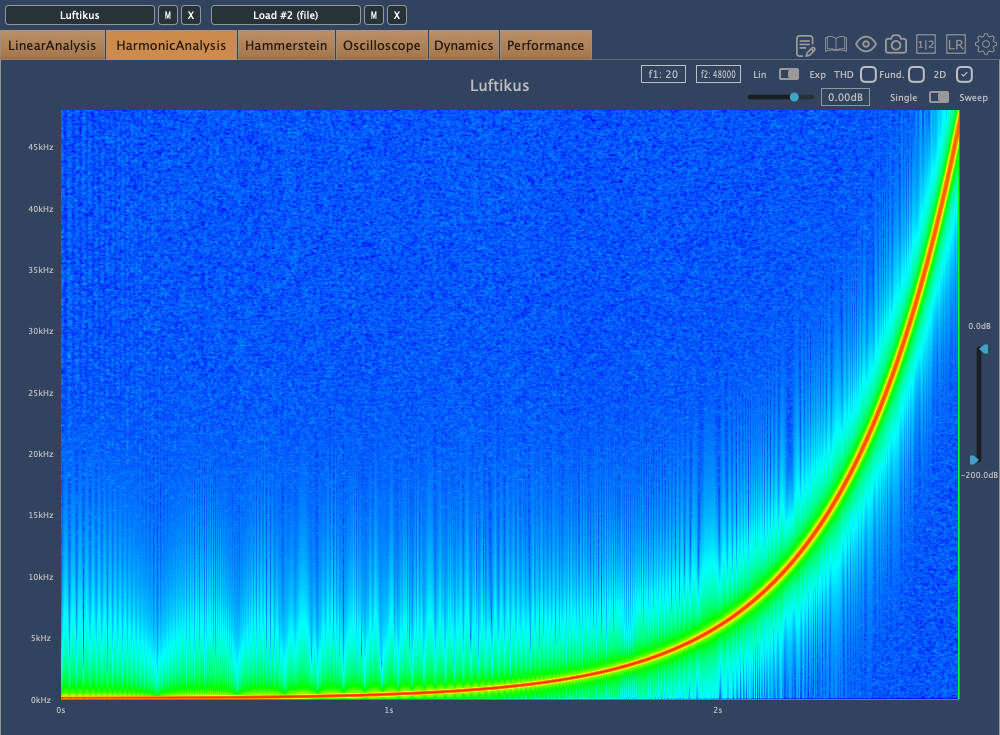The width and height of the screenshot is (1000, 735).
Task: Take a snapshot with camera icon
Action: pyautogui.click(x=896, y=45)
